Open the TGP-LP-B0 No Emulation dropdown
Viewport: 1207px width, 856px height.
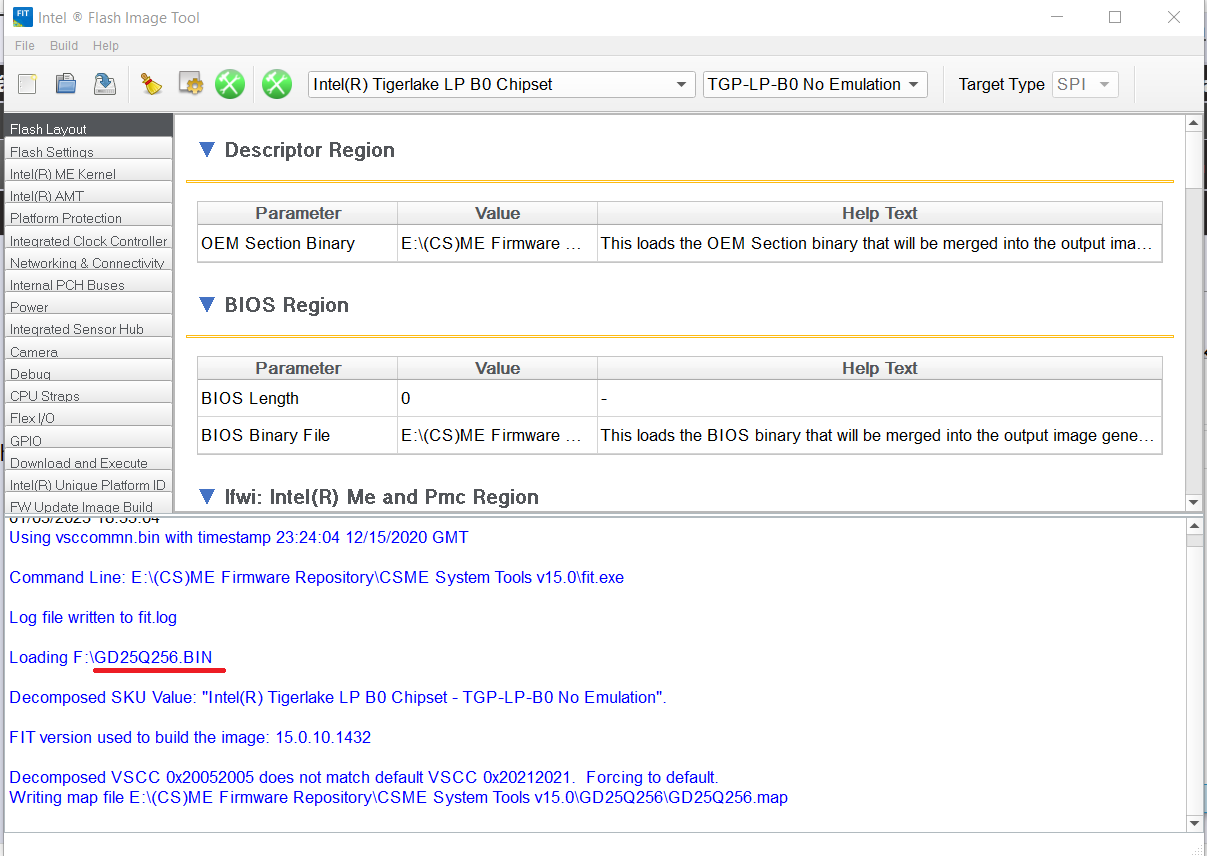point(815,85)
